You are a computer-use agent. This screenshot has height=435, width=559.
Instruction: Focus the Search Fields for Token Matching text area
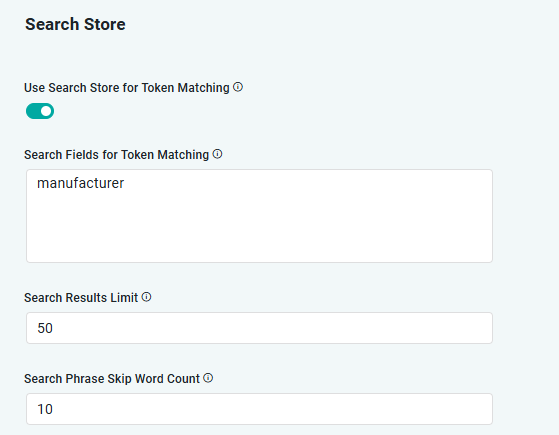click(x=260, y=216)
